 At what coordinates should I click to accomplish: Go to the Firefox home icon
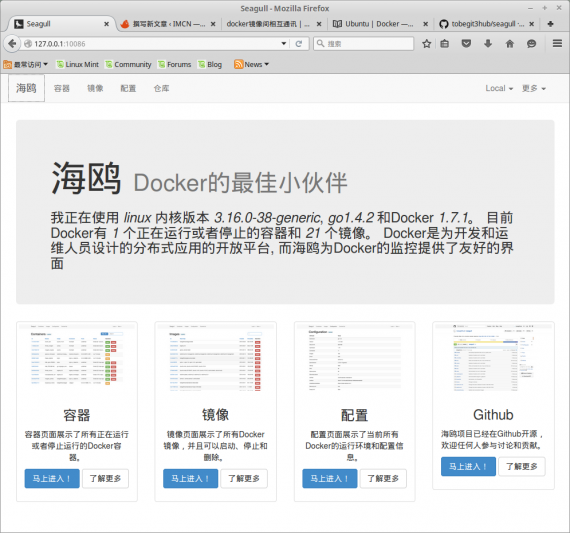(510, 44)
